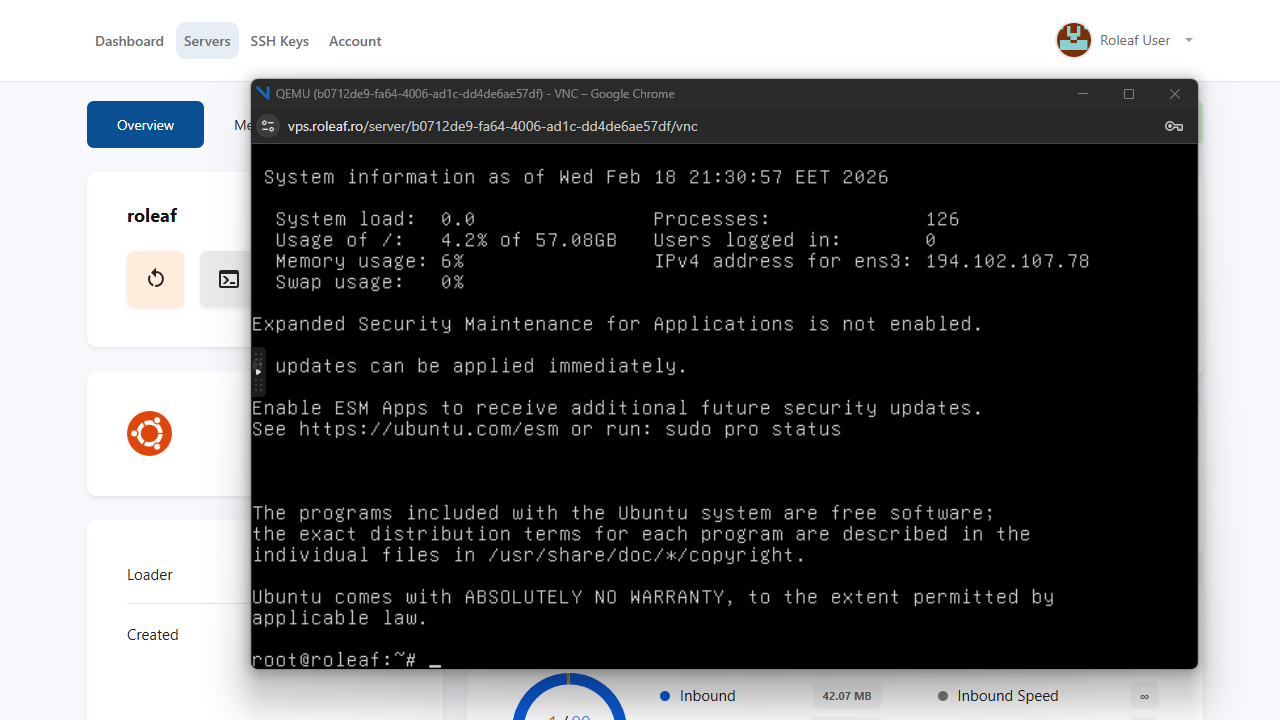Click the Roleaf User avatar image

coord(1073,41)
